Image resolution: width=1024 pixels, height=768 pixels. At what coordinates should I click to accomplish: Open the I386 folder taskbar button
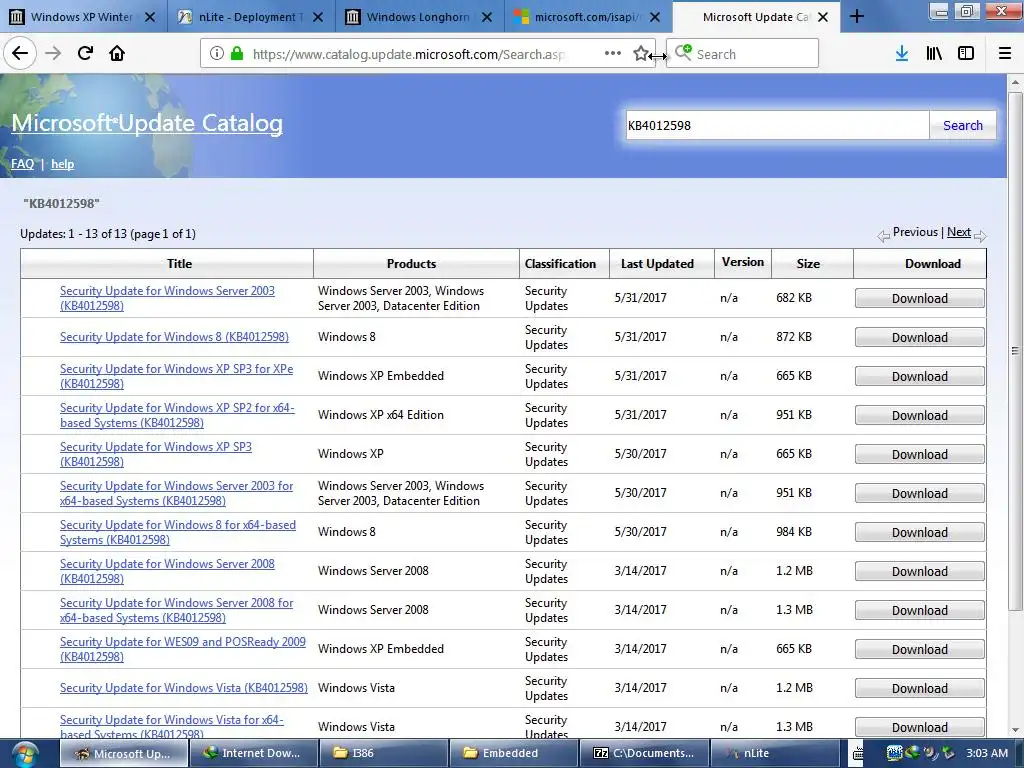[384, 753]
